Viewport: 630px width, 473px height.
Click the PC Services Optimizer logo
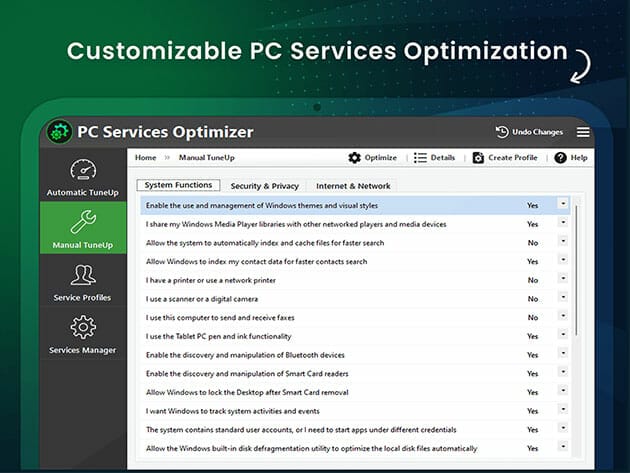click(x=59, y=132)
